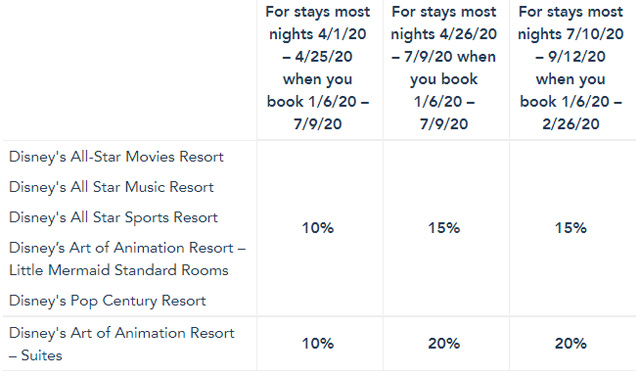The height and width of the screenshot is (376, 640).
Task: Click 'Little Mermaid Standard Rooms' line
Action: (119, 270)
